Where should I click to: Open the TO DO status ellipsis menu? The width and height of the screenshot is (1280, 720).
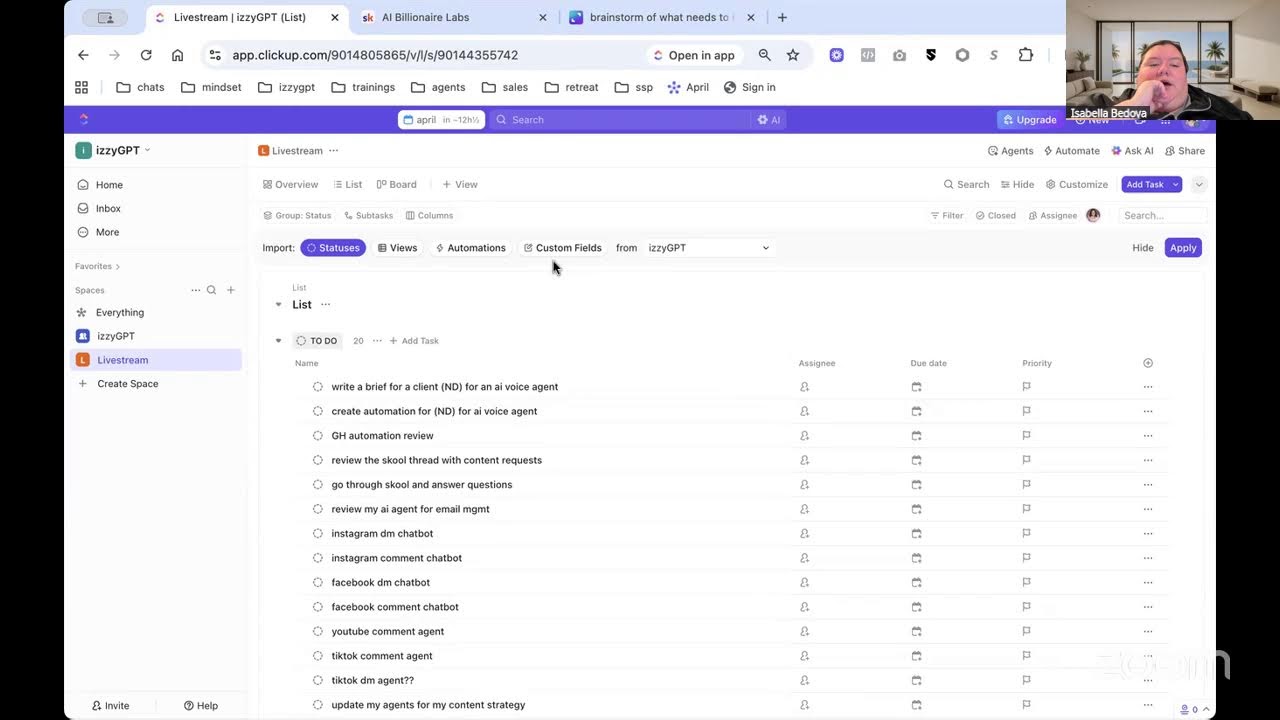click(x=377, y=341)
